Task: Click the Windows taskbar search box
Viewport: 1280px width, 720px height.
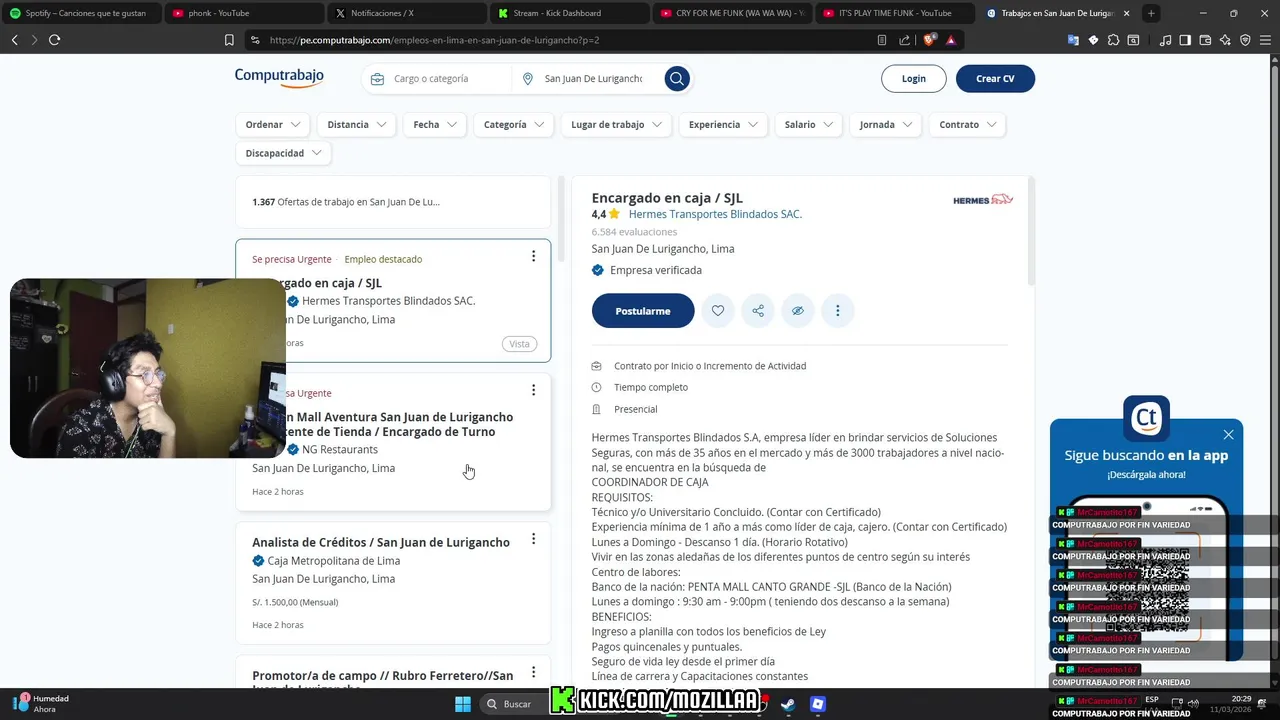Action: point(517,704)
